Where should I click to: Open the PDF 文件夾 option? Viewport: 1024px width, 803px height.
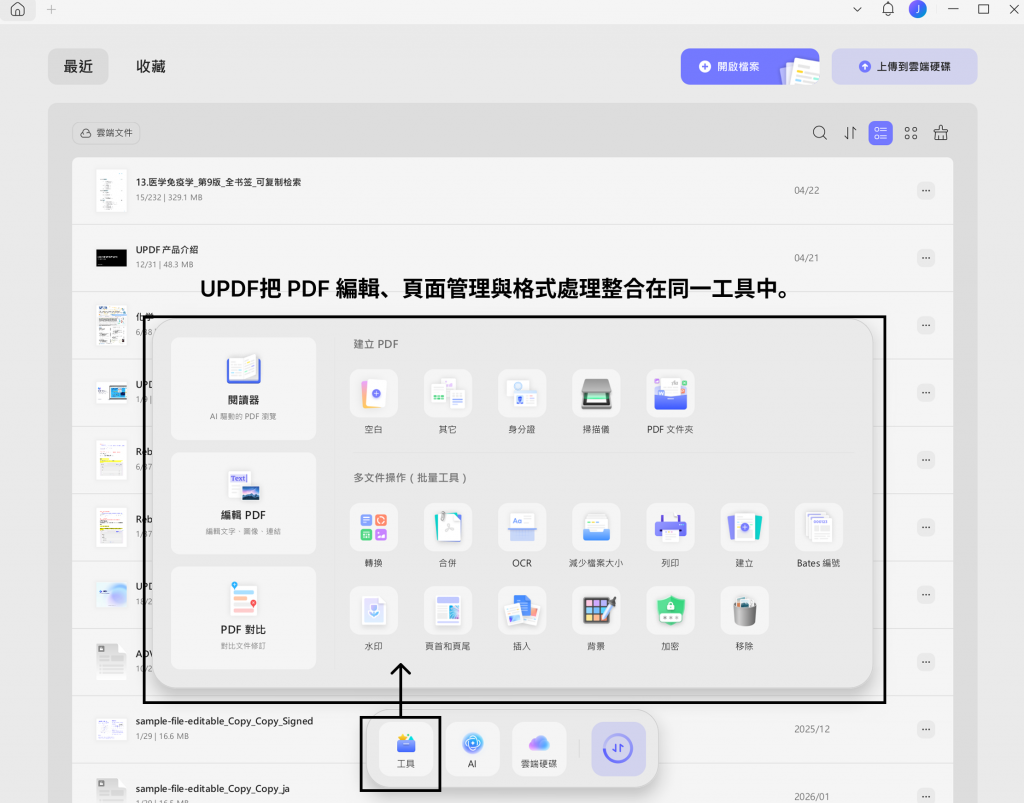[x=670, y=394]
